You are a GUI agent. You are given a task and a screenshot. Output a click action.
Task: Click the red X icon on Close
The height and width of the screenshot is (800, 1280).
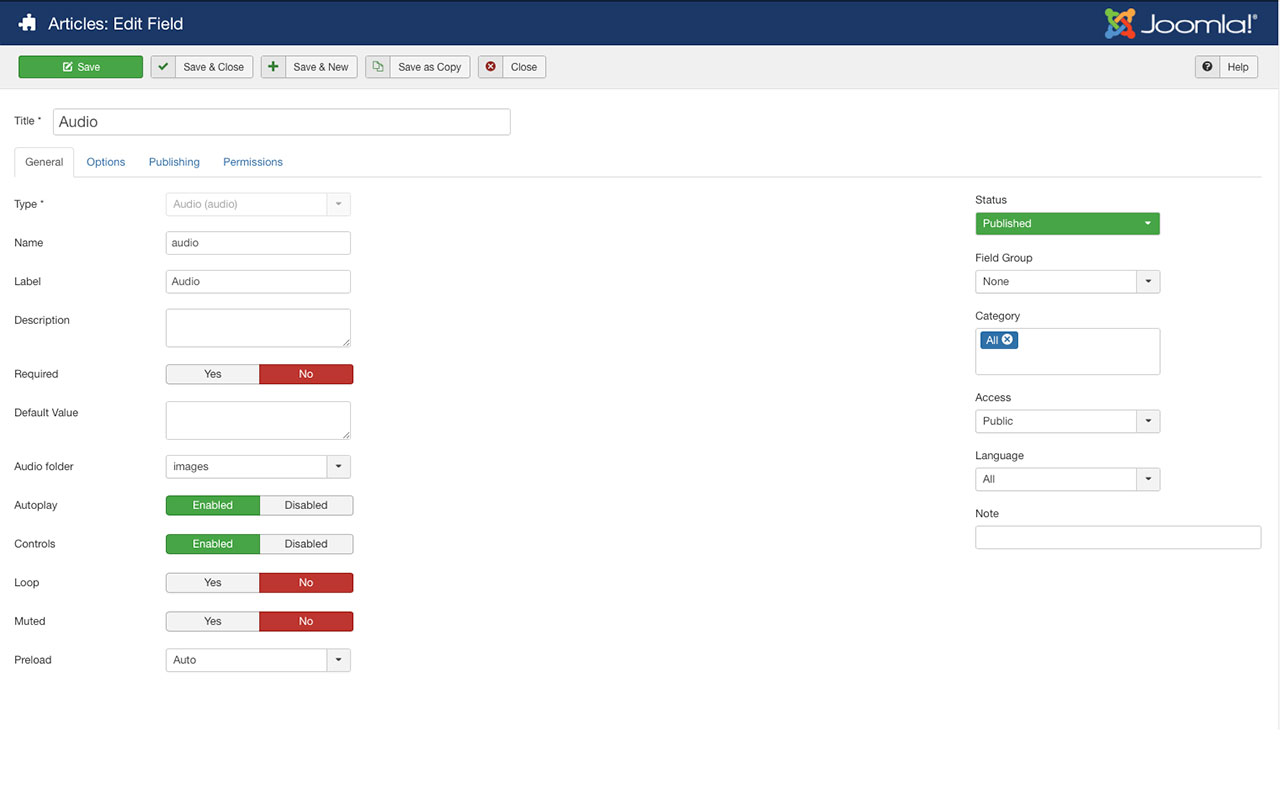[x=490, y=67]
